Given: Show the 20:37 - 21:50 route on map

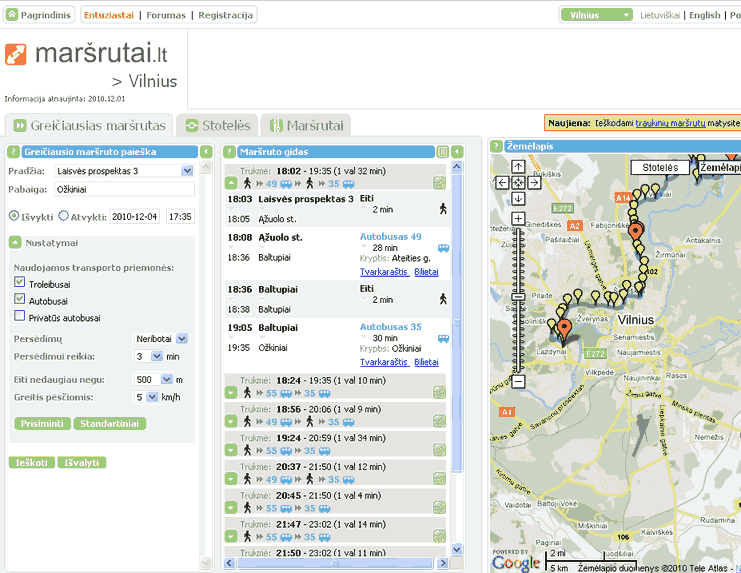Looking at the screenshot, I should [x=439, y=479].
